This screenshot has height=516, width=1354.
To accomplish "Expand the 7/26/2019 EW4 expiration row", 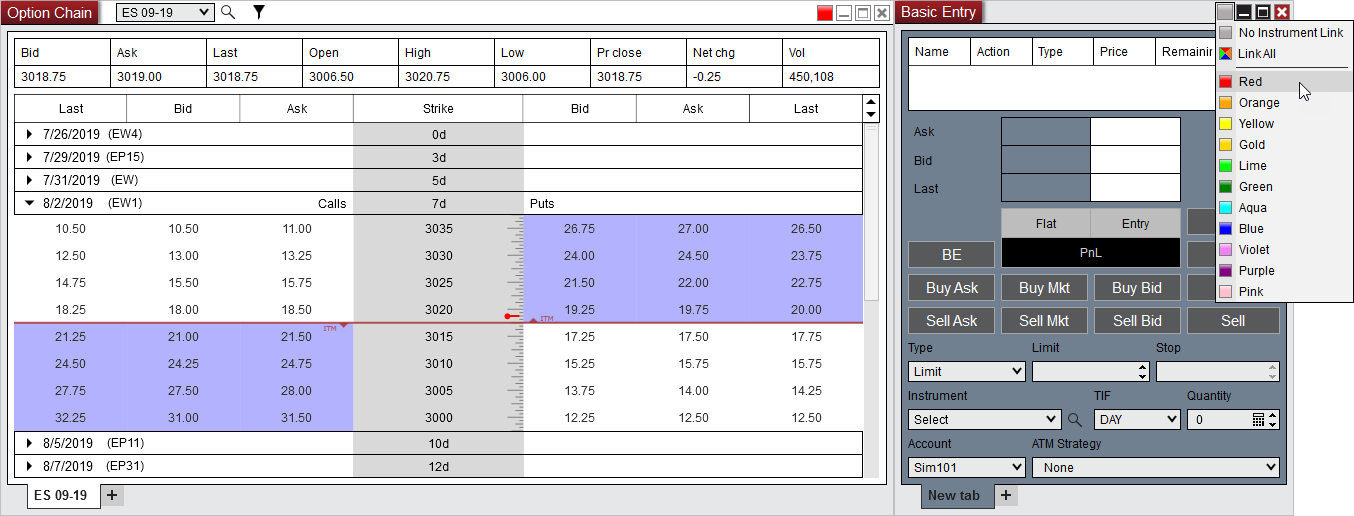I will 30,134.
